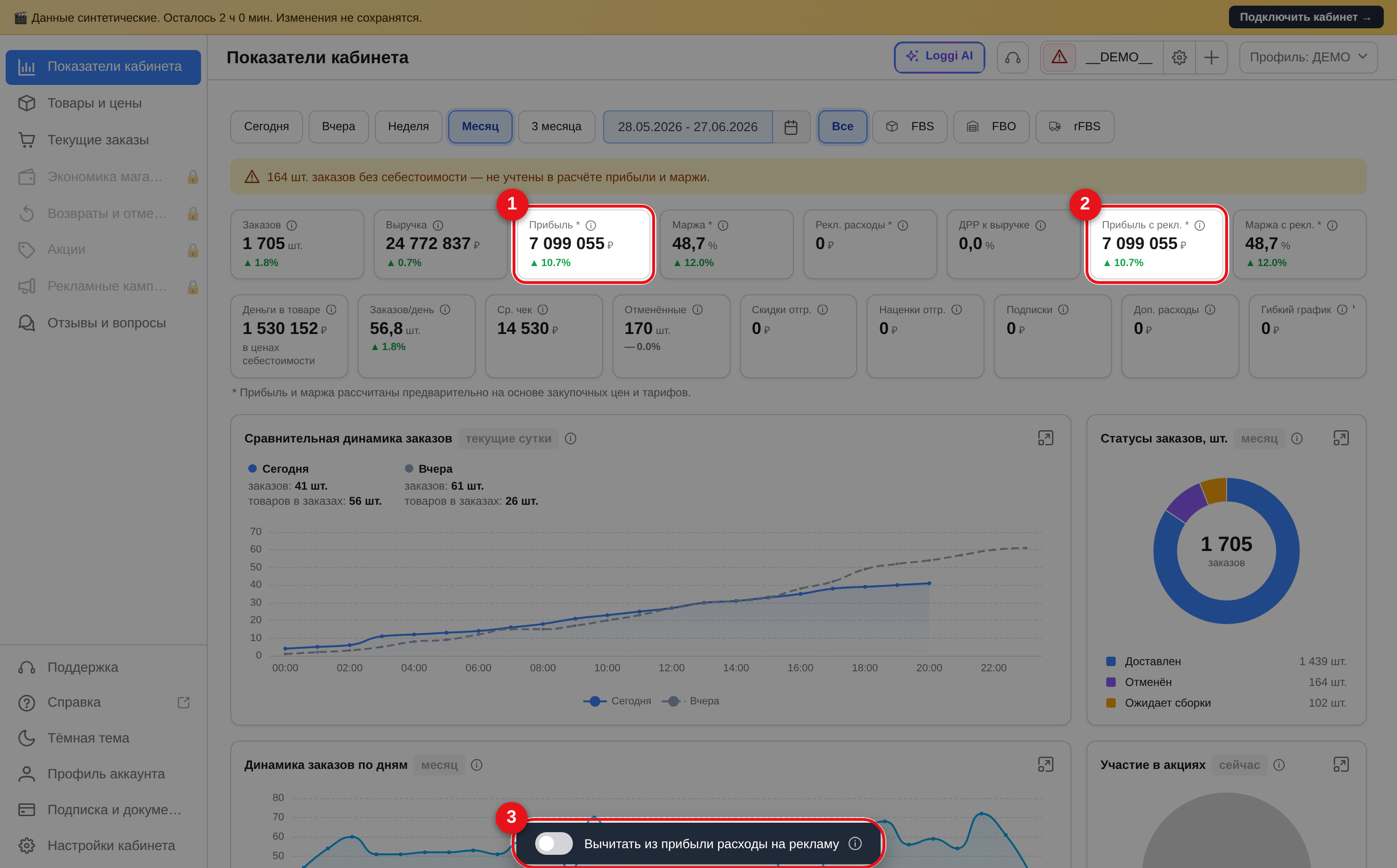This screenshot has width=1397, height=868.
Task: Expand the Статусы заказов chart fullscreen
Action: tap(1341, 438)
